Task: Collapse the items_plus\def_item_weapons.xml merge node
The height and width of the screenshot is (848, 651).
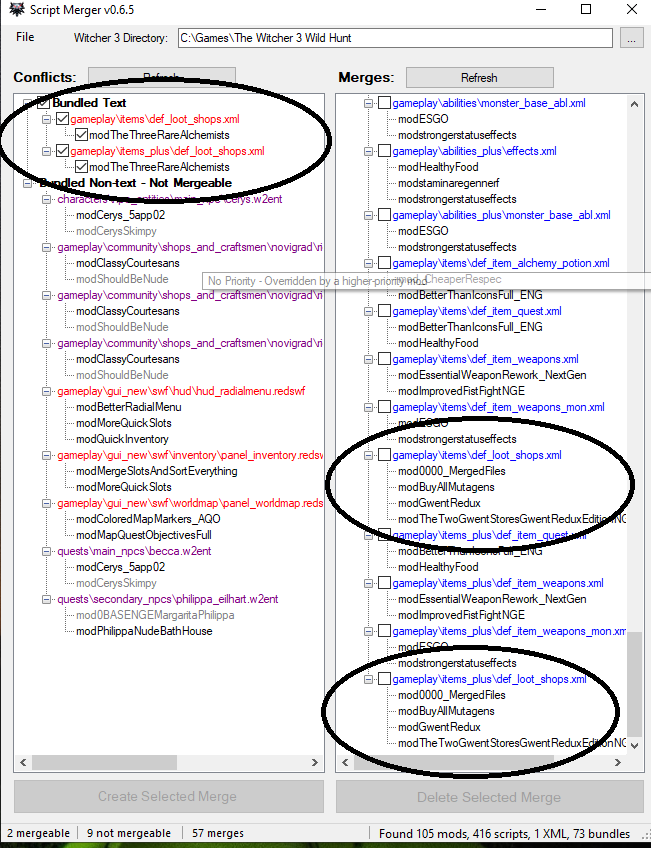Action: click(x=368, y=584)
